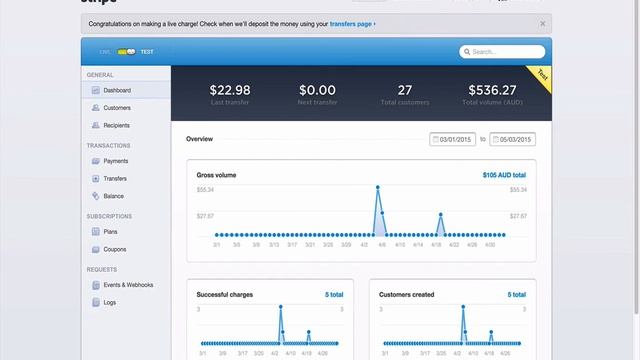Click peak point on Successful charges chart
640x360 pixels.
tap(281, 307)
